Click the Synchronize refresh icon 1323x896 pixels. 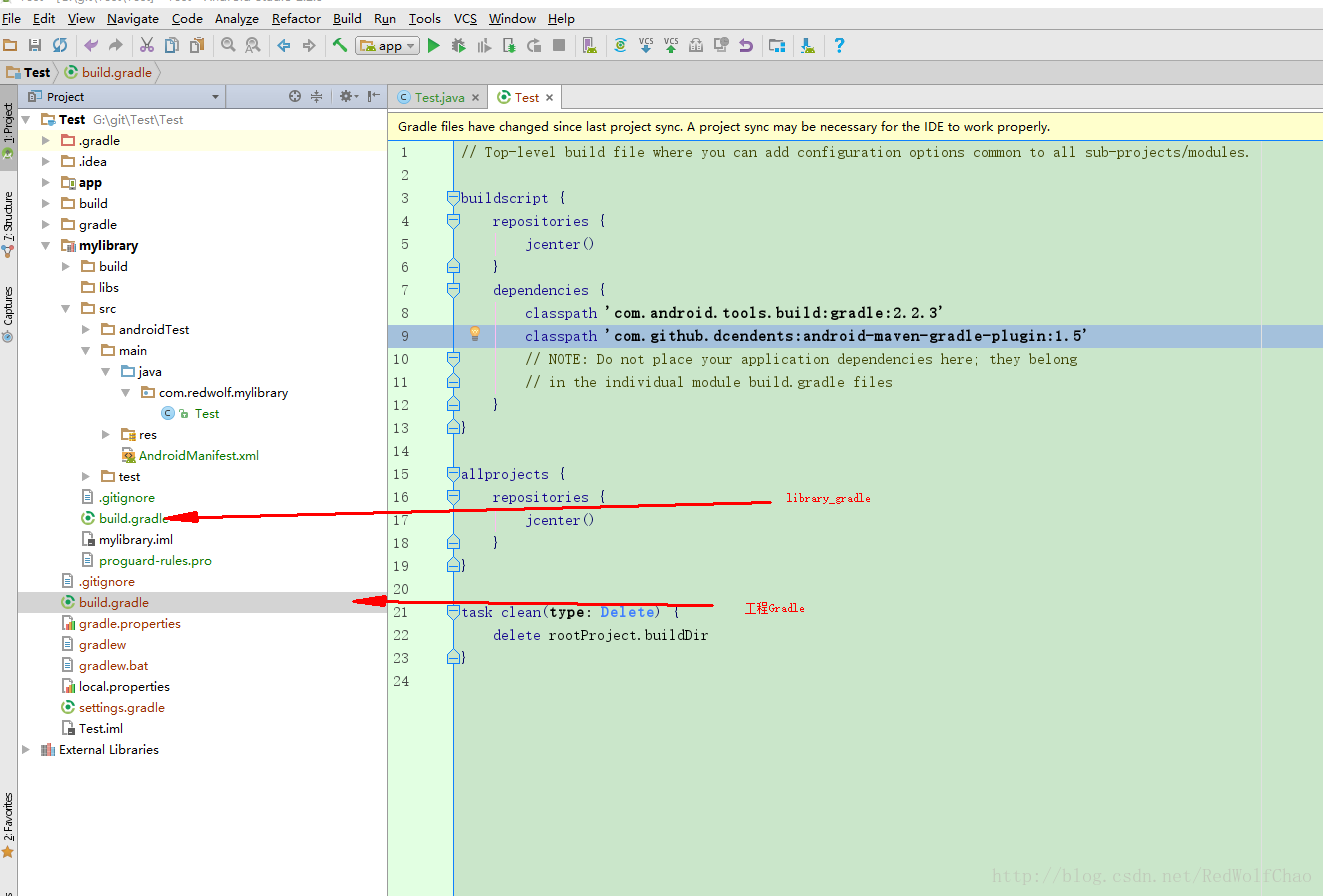(60, 45)
